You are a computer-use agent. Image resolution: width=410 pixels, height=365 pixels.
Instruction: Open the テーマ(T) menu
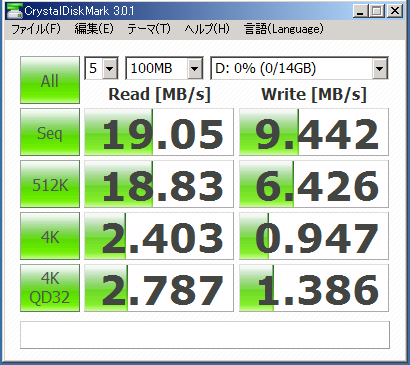[x=149, y=29]
